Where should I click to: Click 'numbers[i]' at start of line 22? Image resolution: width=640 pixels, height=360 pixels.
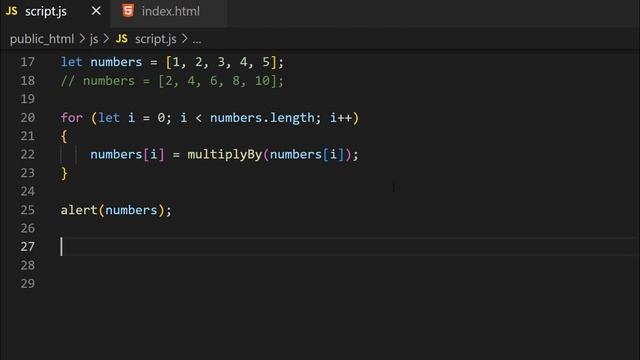127,155
